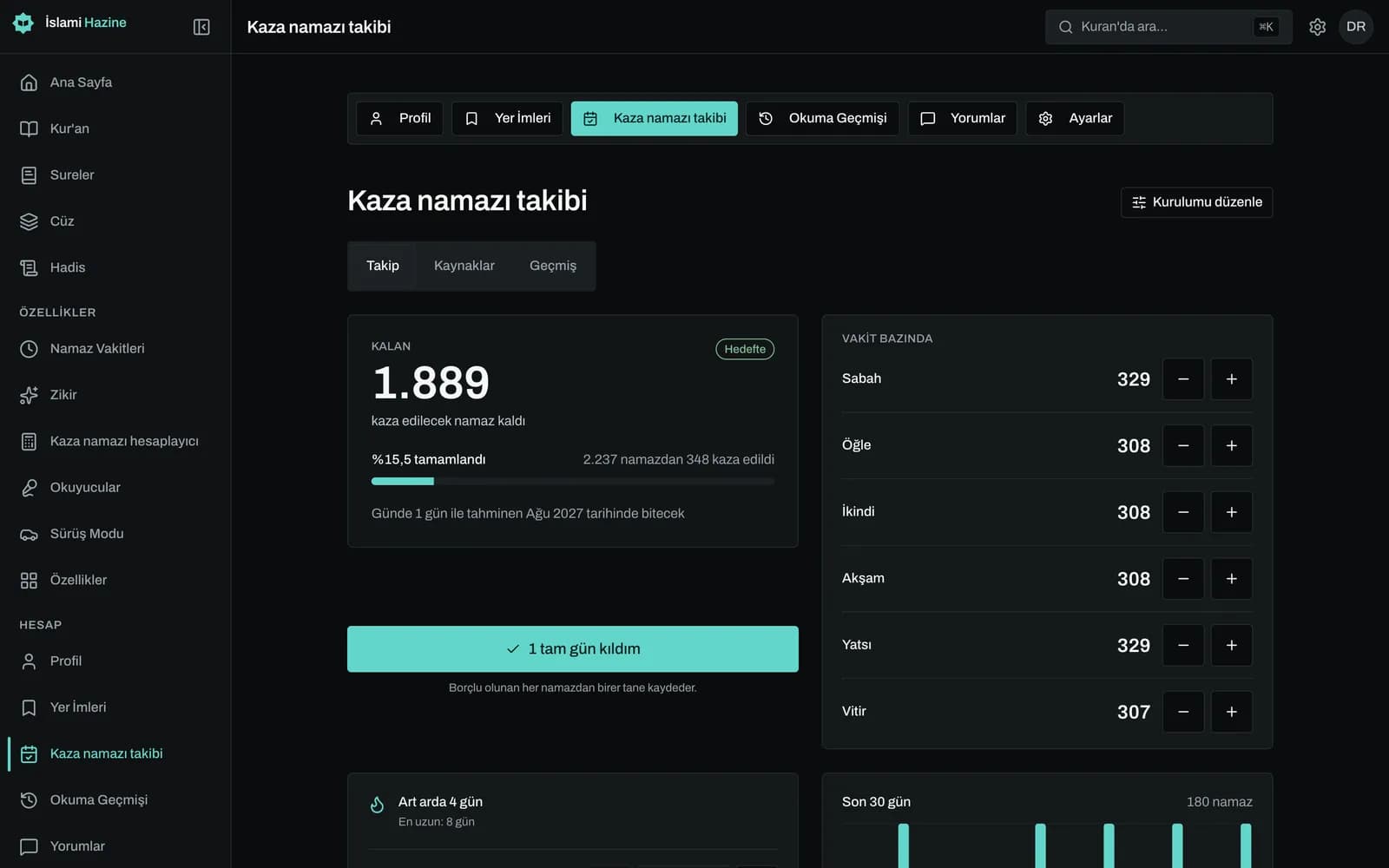Open Yorumlar tab in top navigation

click(x=962, y=118)
